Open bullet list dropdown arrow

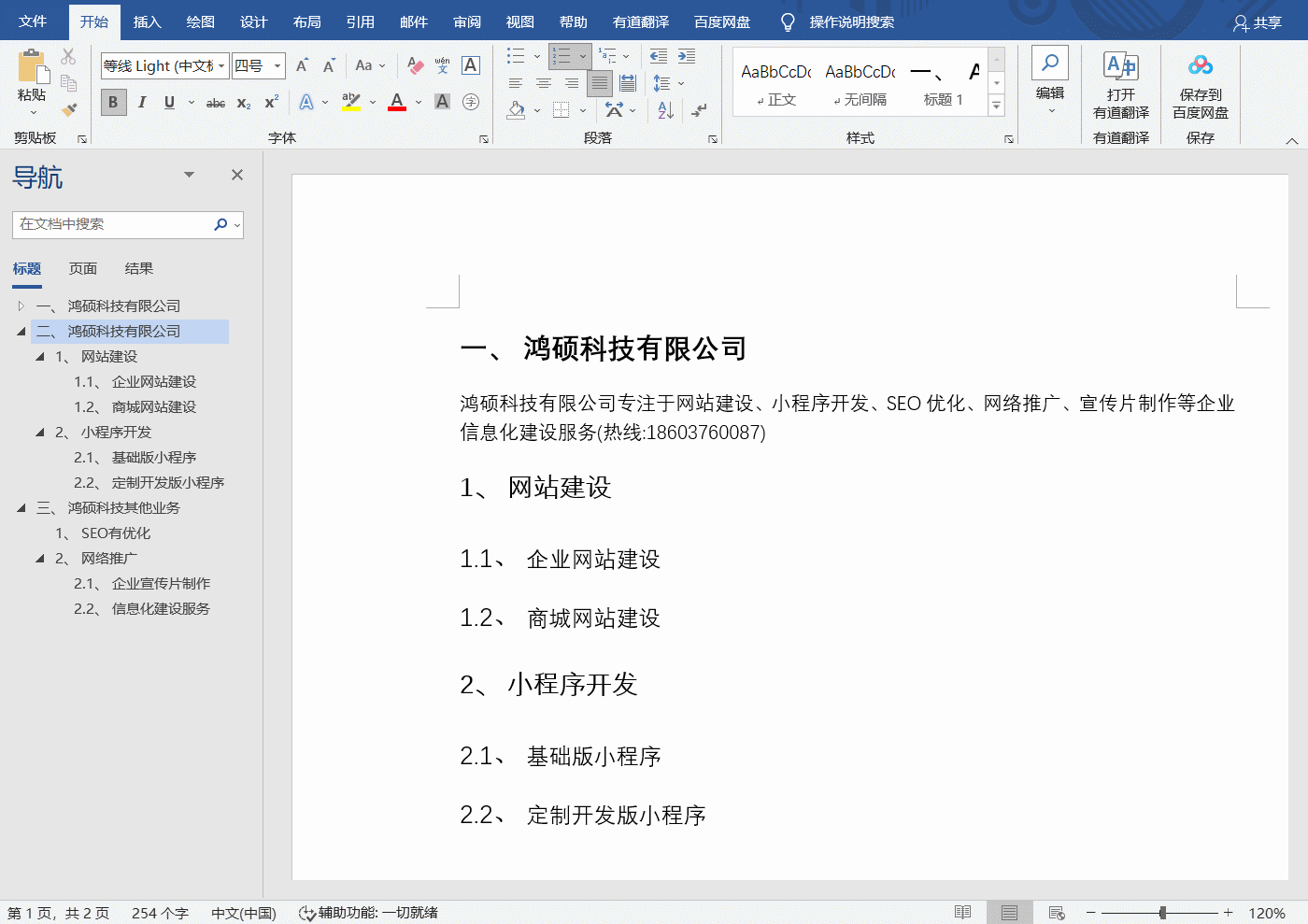point(537,56)
